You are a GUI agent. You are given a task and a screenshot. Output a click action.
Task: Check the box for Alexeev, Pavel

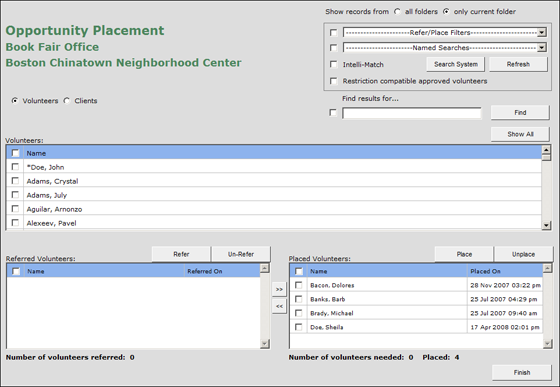15,223
